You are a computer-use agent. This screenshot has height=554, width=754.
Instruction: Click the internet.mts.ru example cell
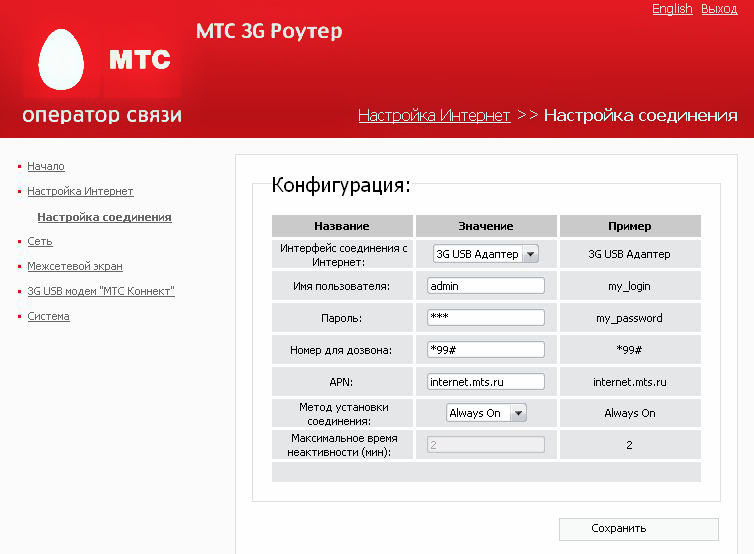click(x=630, y=382)
